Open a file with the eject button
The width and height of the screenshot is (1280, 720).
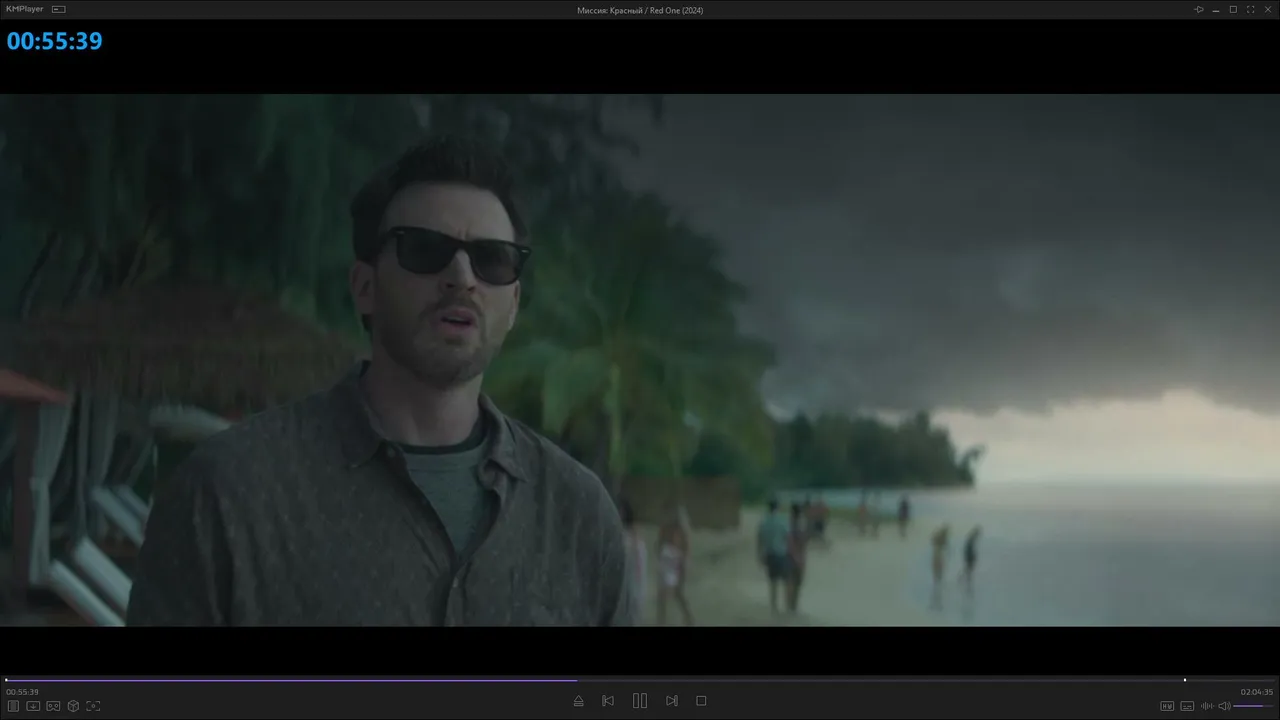(x=578, y=701)
